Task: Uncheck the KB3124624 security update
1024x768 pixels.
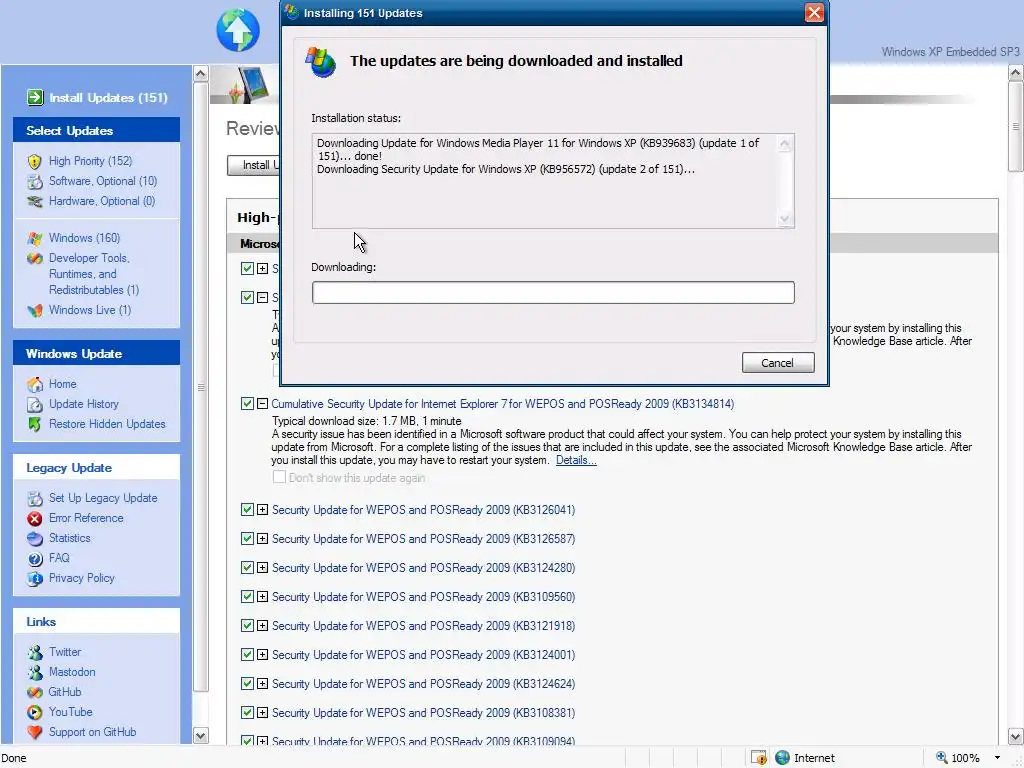Action: [x=247, y=684]
